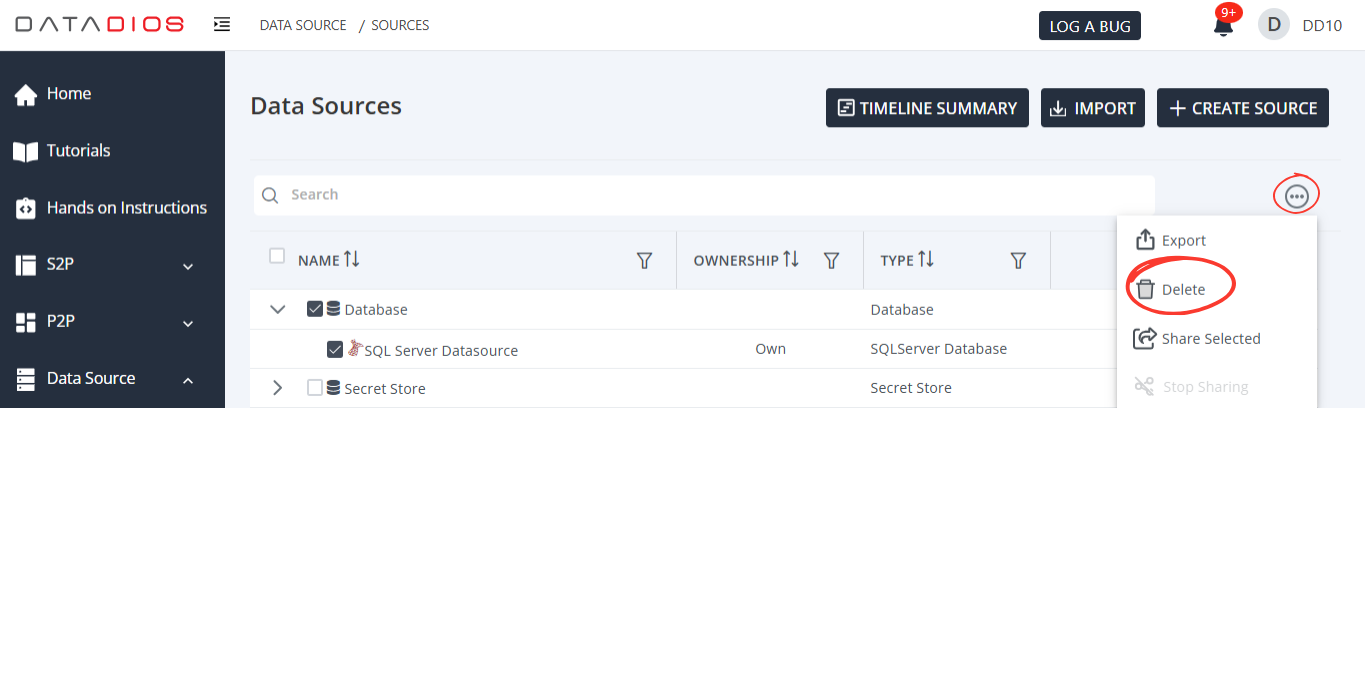Toggle the select-all checkbox in header
This screenshot has height=685, width=1365.
(x=277, y=256)
